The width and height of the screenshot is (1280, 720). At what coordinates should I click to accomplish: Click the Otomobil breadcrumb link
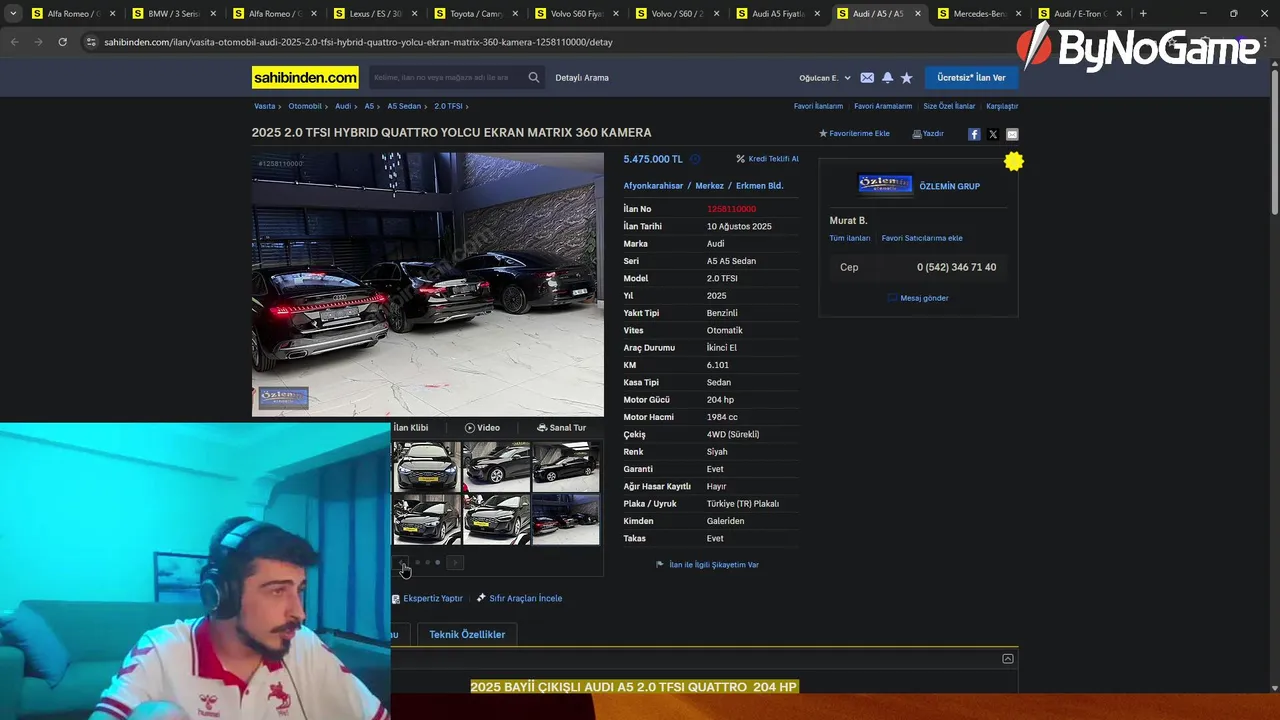pyautogui.click(x=305, y=106)
